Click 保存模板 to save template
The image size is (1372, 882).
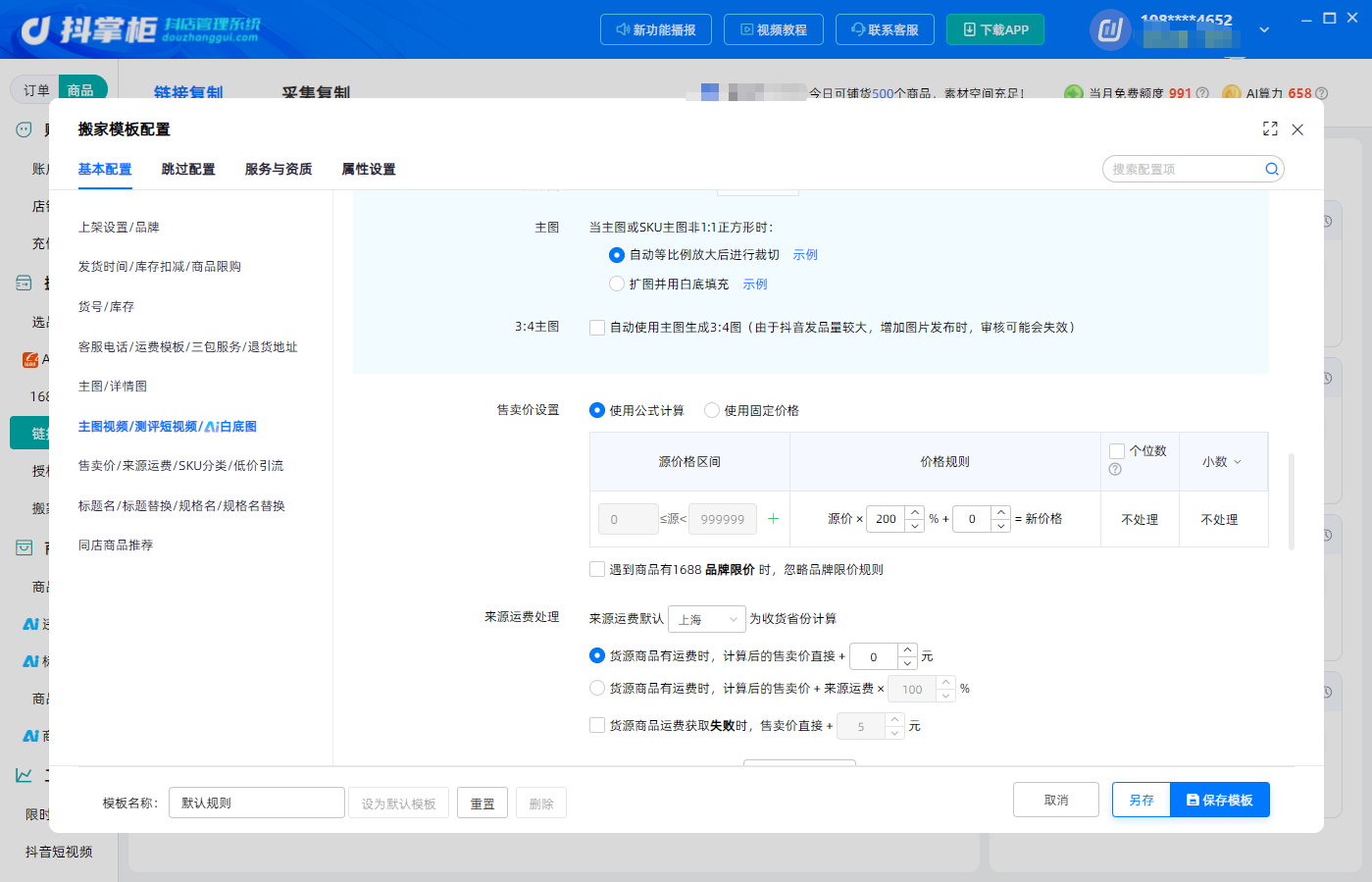(x=1220, y=800)
